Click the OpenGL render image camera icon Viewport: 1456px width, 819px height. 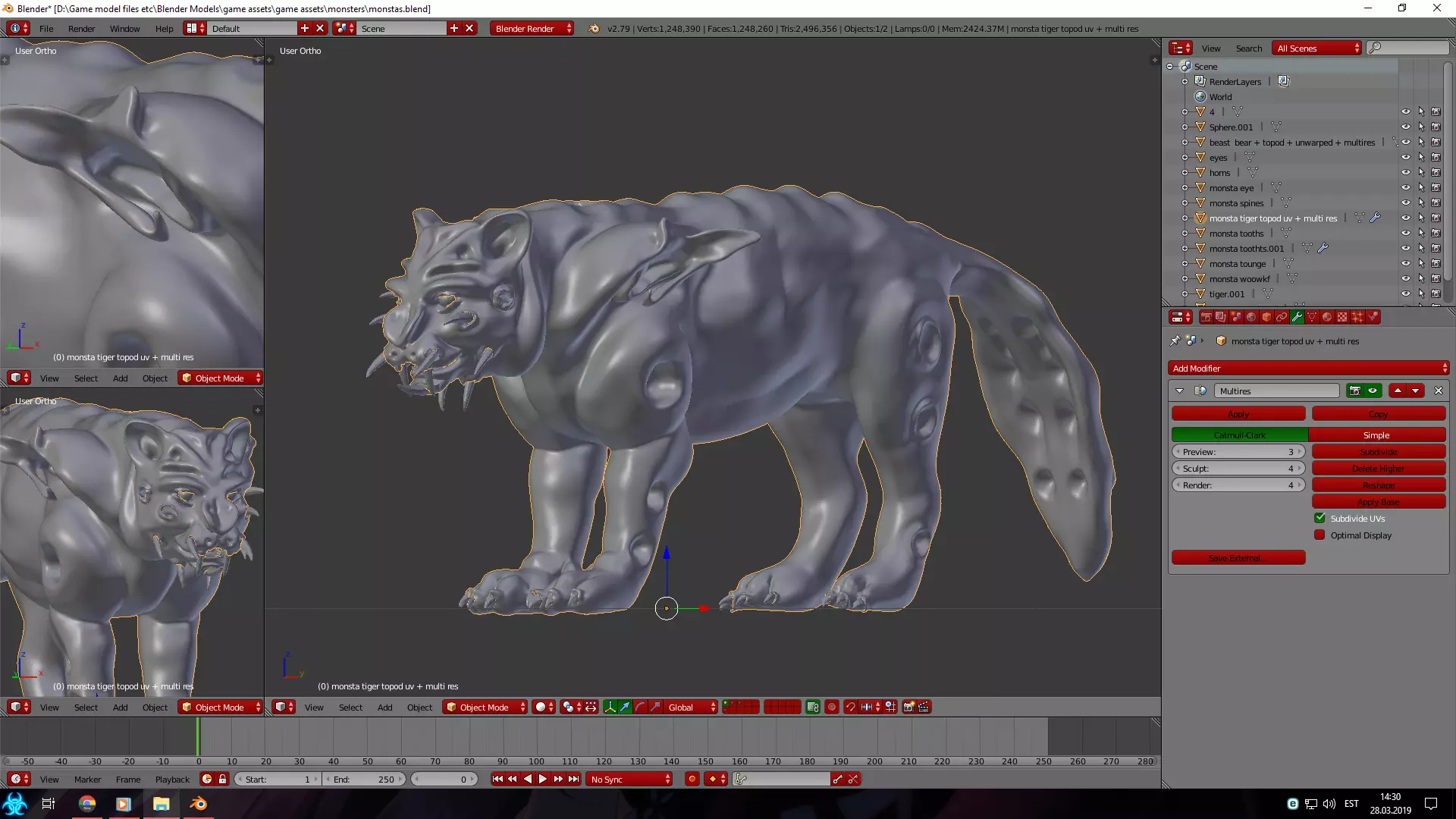908,708
